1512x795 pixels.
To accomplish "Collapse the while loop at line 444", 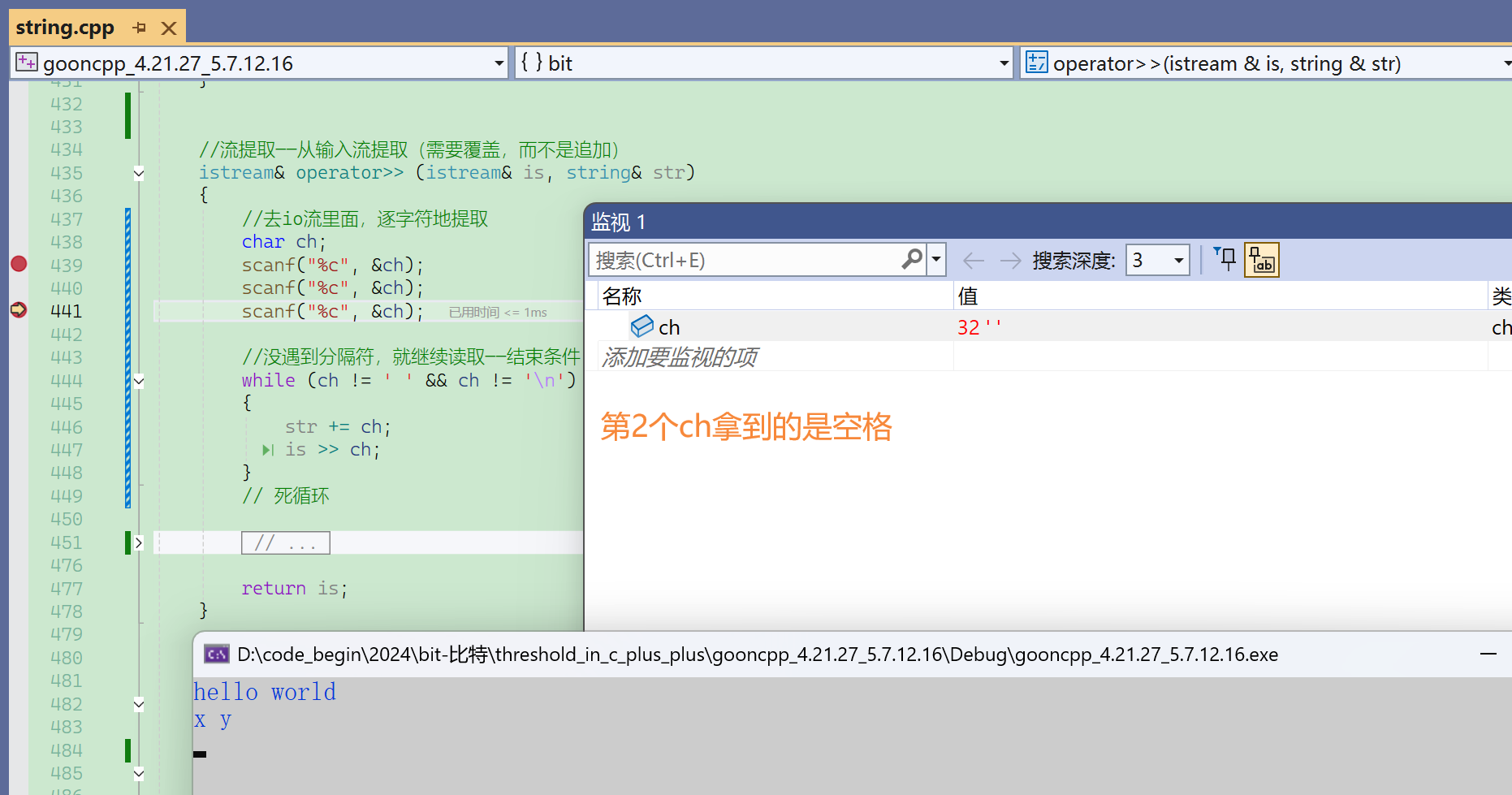I will click(x=139, y=381).
